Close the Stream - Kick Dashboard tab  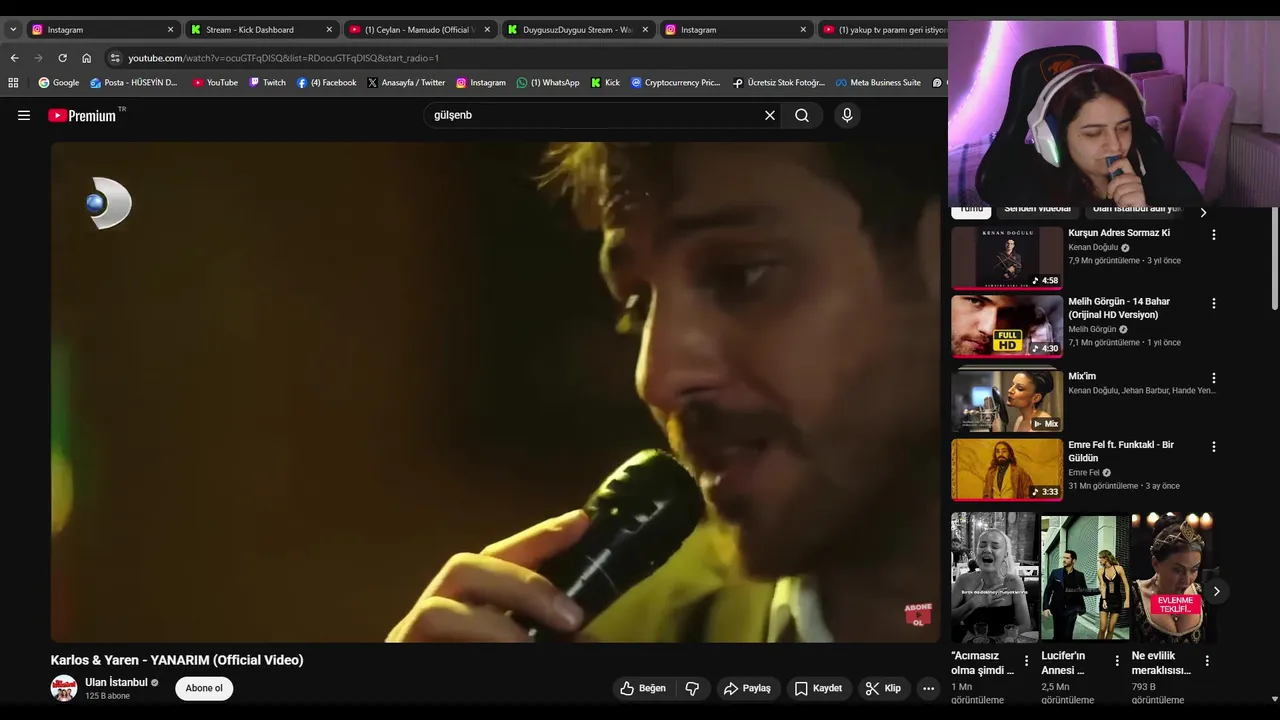coord(329,30)
